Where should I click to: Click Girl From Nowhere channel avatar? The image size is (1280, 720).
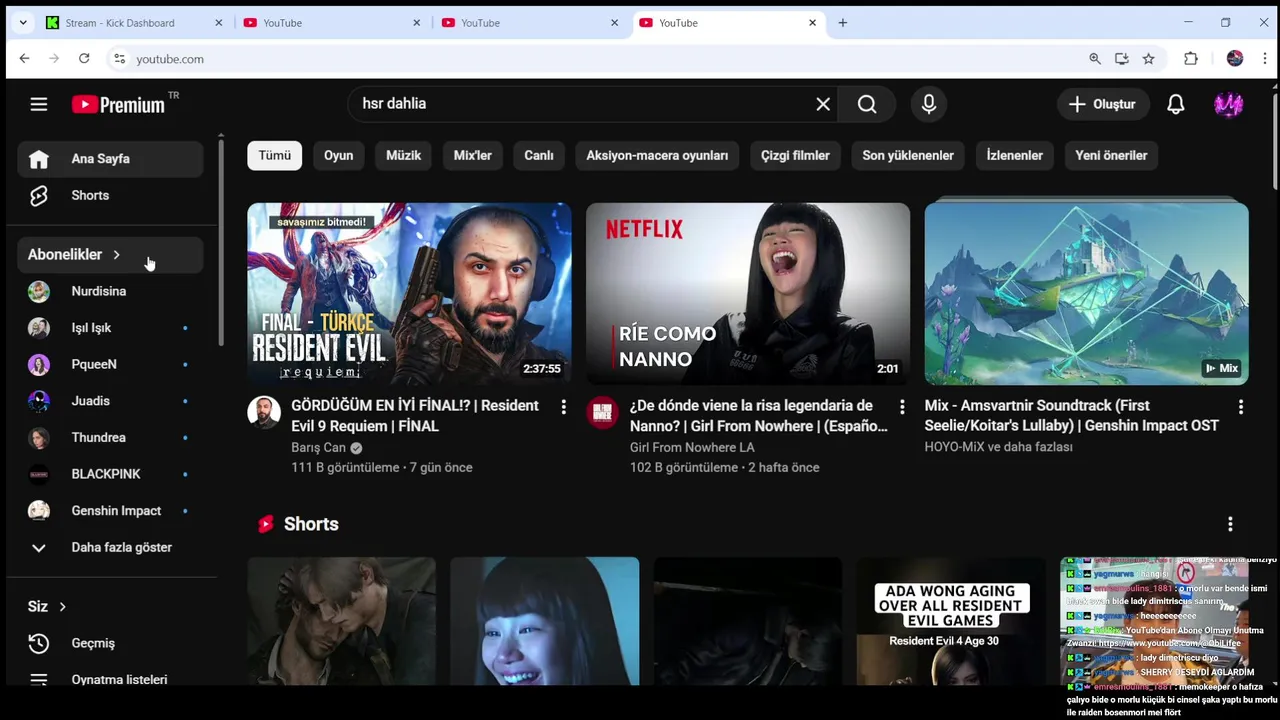(603, 412)
